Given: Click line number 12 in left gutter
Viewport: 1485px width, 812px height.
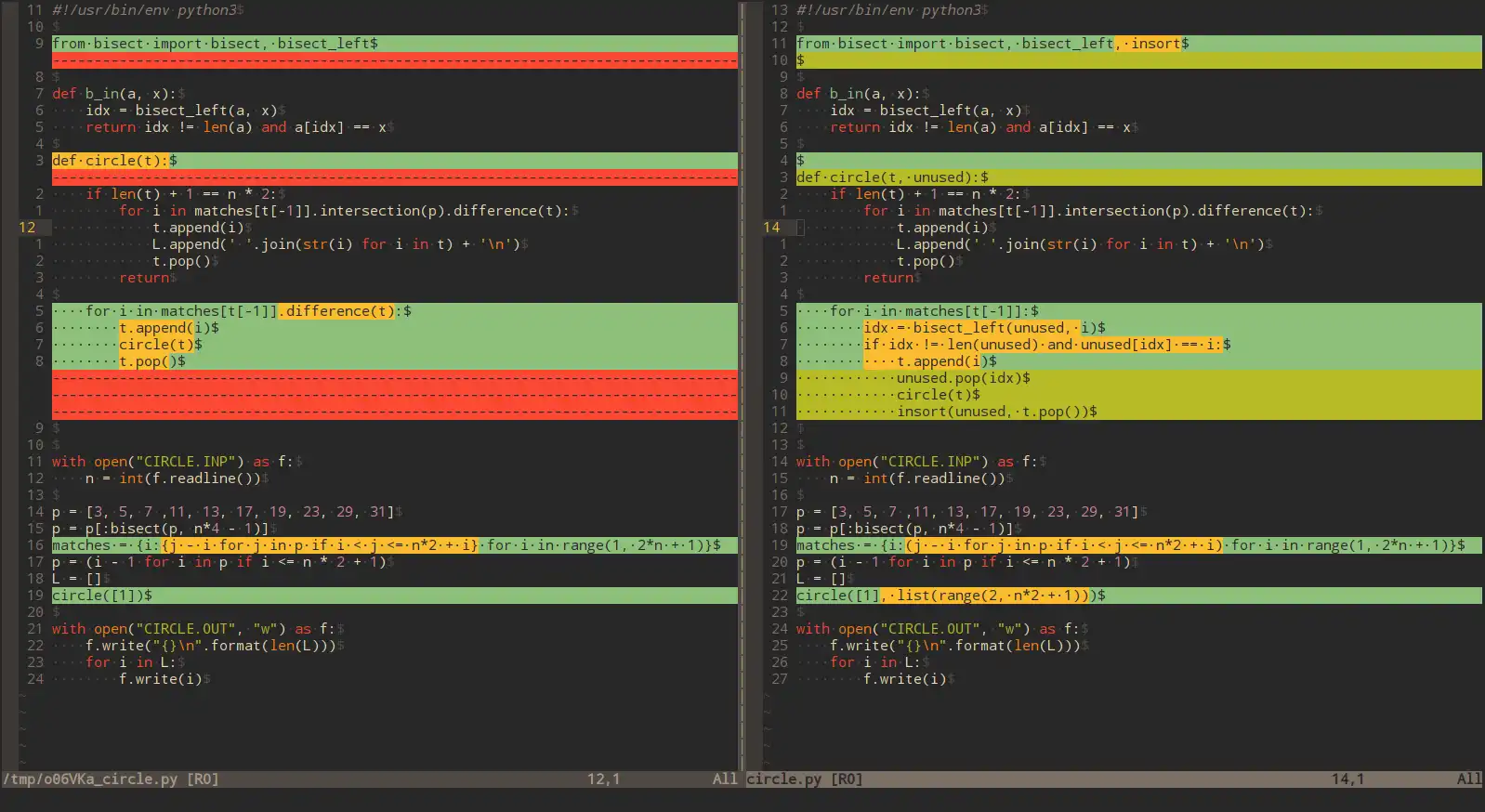Looking at the screenshot, I should [x=27, y=228].
